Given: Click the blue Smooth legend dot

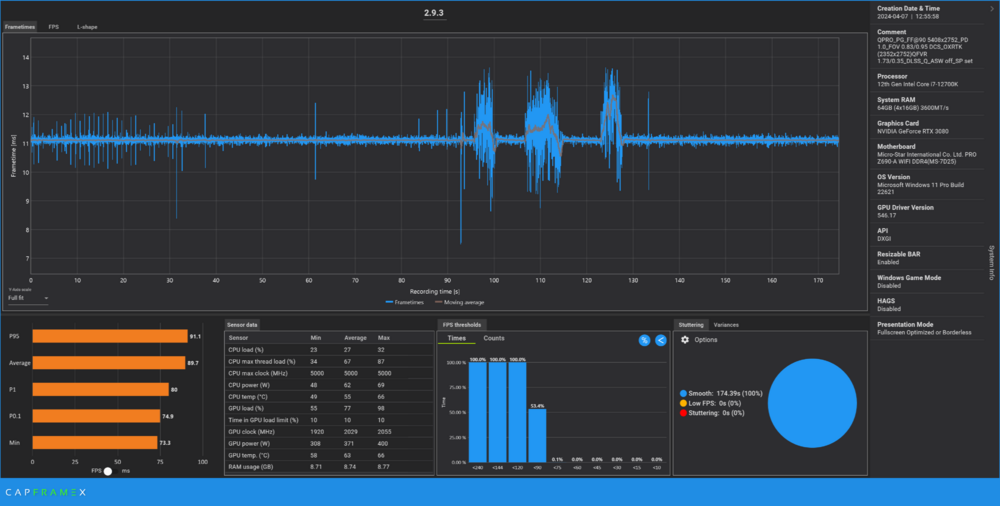Looking at the screenshot, I should (683, 394).
